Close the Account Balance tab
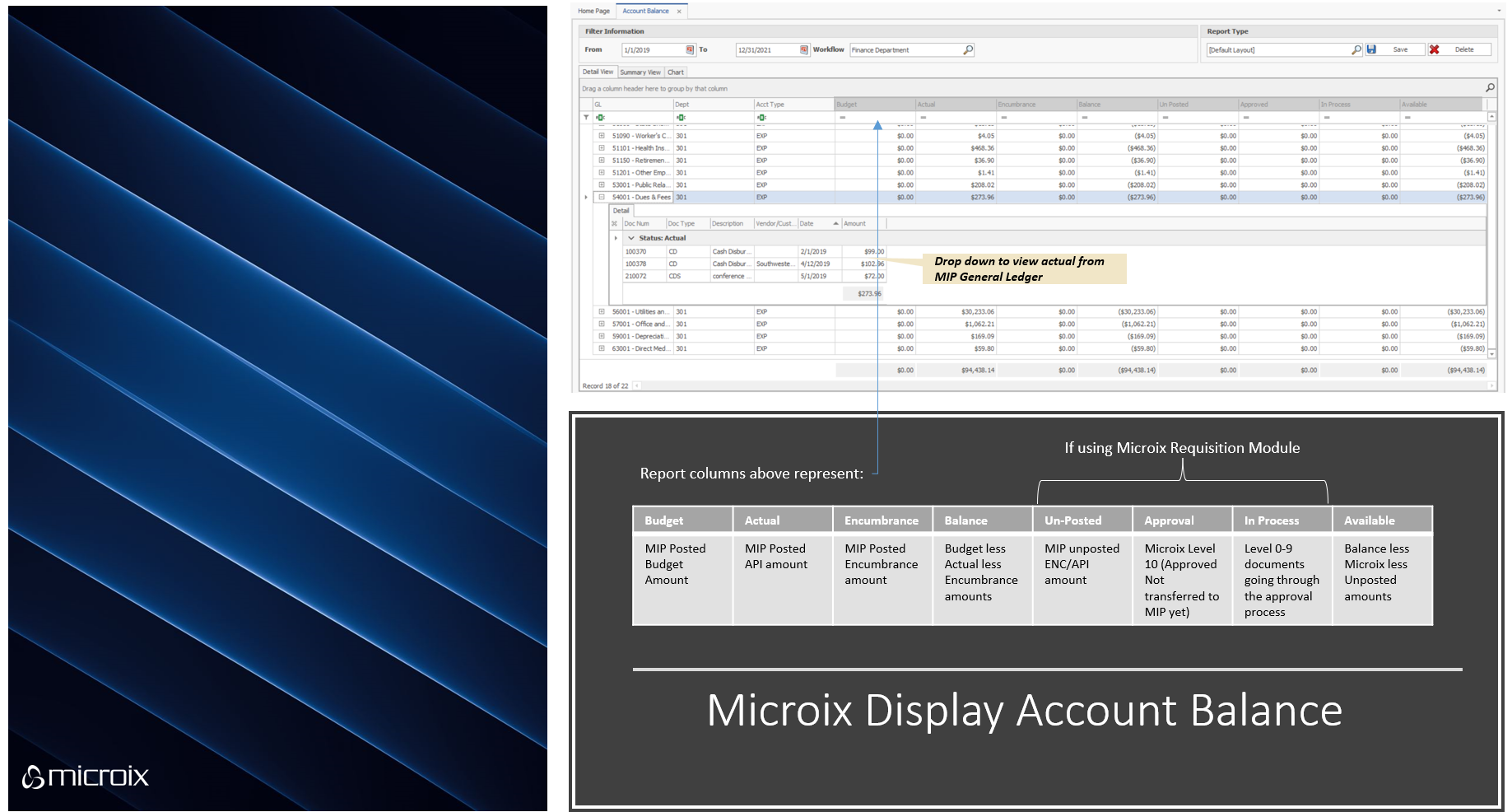The image size is (1512, 812). (679, 12)
